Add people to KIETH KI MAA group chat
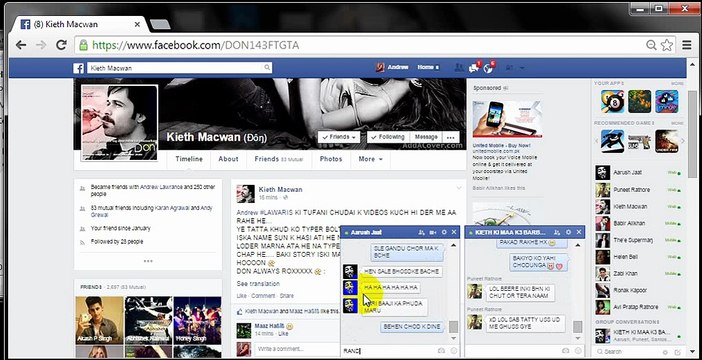Viewport: 702px width, 360px height. click(x=557, y=232)
